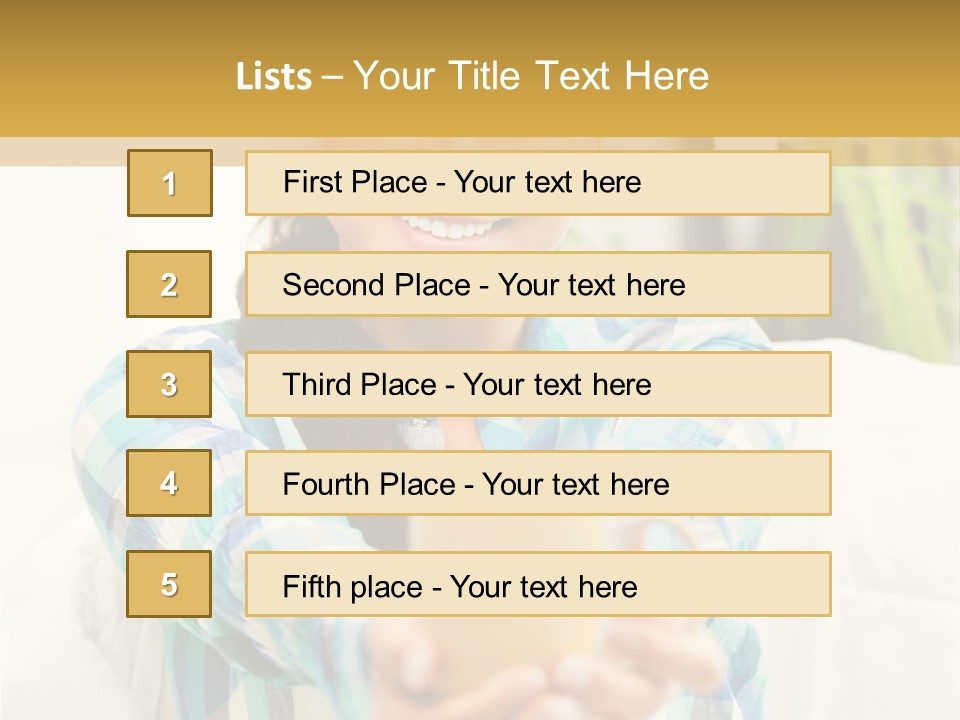Click the number 1 box
The width and height of the screenshot is (960, 720).
[x=170, y=183]
